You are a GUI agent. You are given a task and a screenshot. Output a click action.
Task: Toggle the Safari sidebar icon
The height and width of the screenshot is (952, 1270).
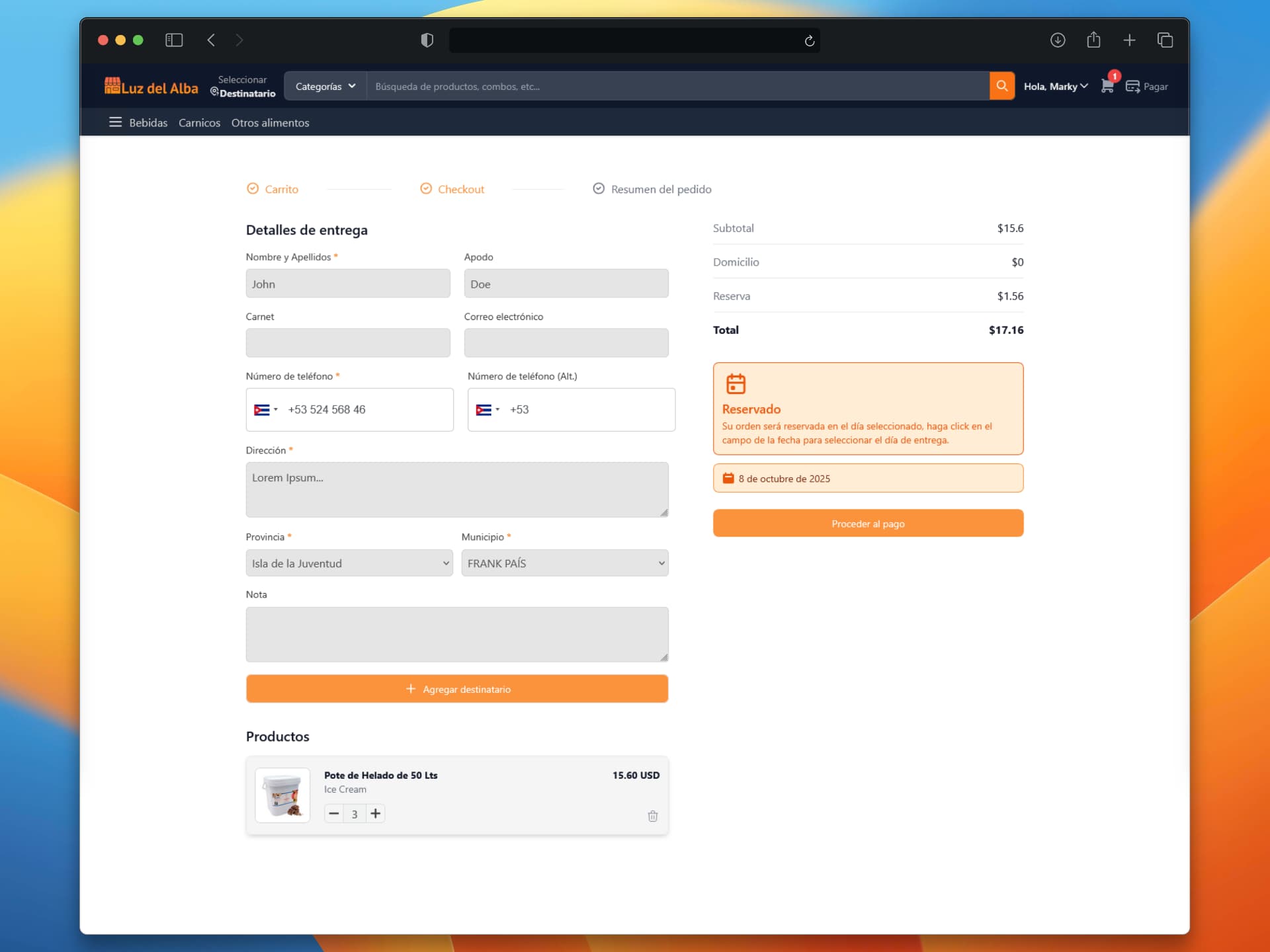point(174,40)
